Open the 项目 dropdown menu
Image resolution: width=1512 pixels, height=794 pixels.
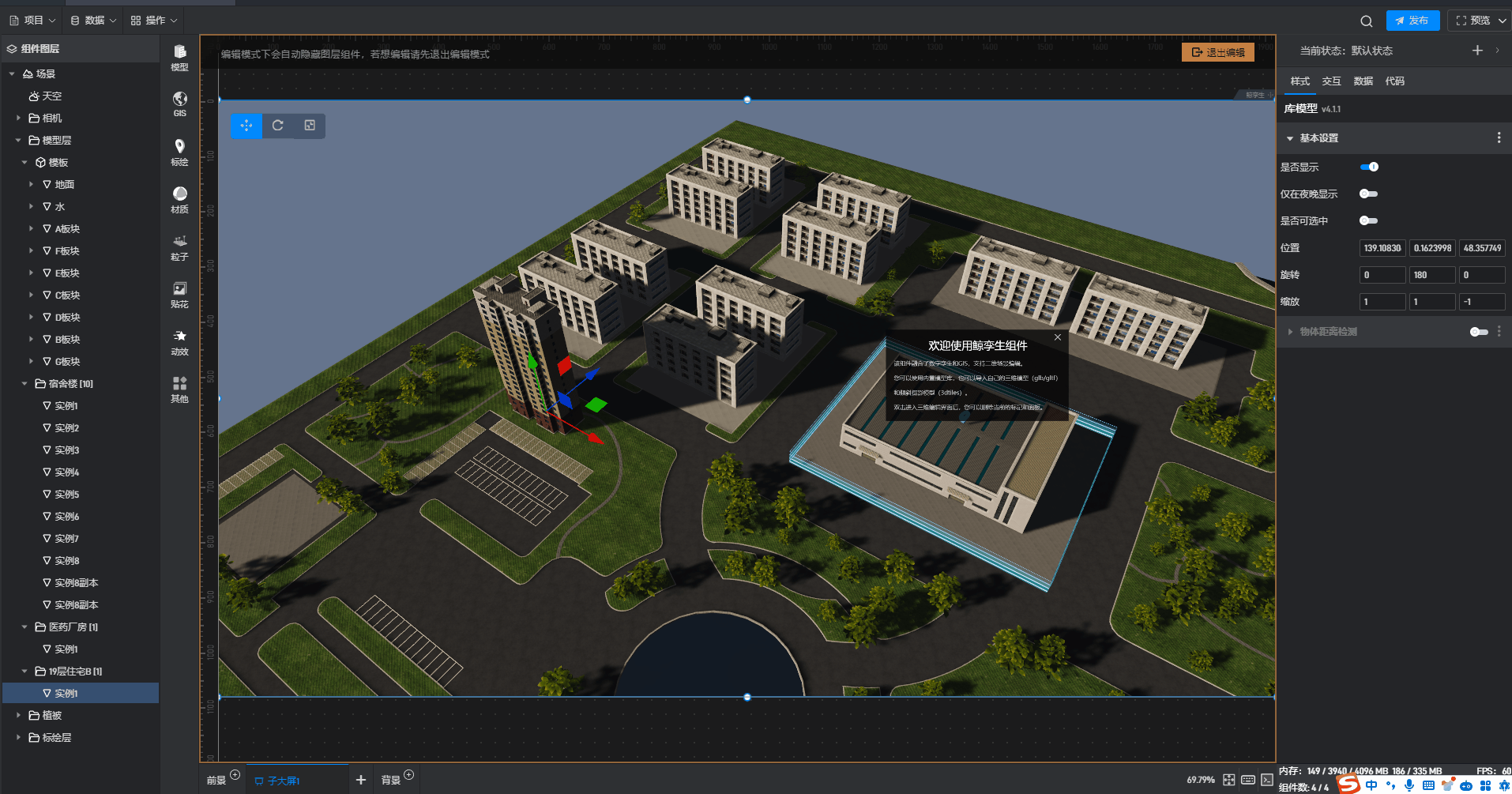(33, 21)
